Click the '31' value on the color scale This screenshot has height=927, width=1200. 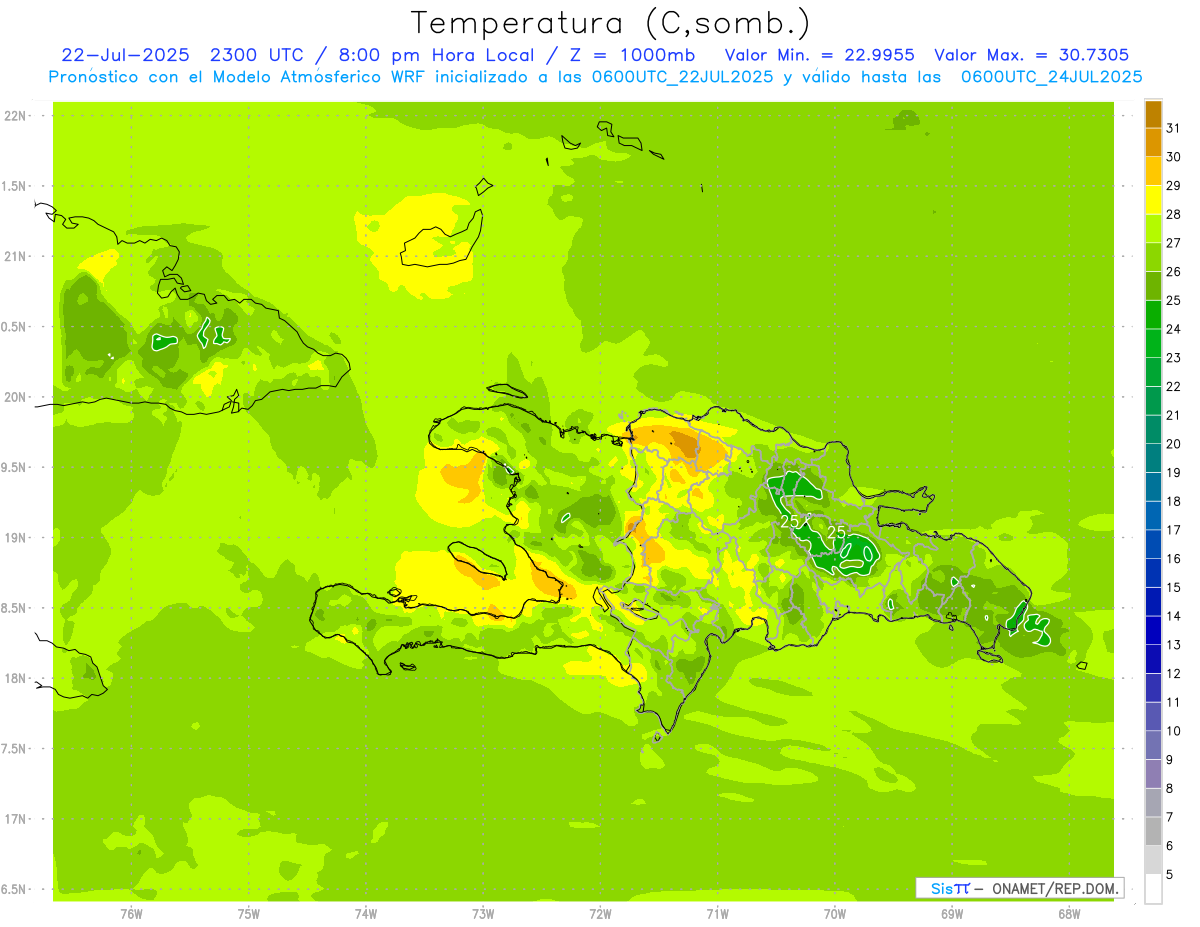tap(1174, 128)
